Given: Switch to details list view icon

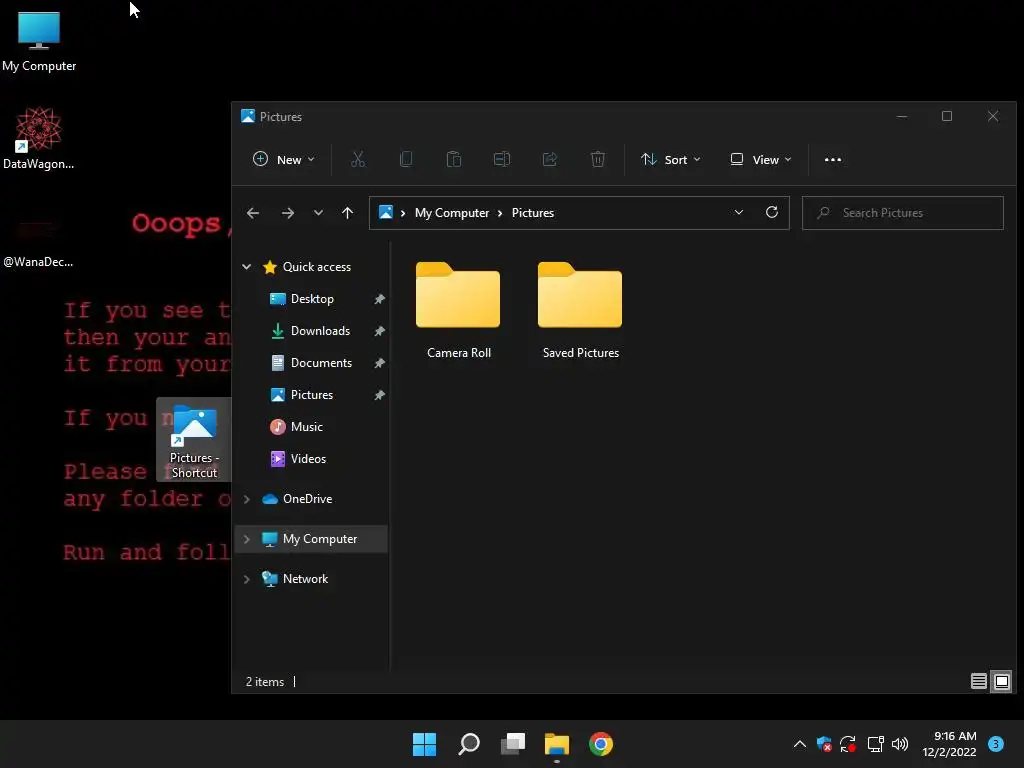Looking at the screenshot, I should [978, 682].
